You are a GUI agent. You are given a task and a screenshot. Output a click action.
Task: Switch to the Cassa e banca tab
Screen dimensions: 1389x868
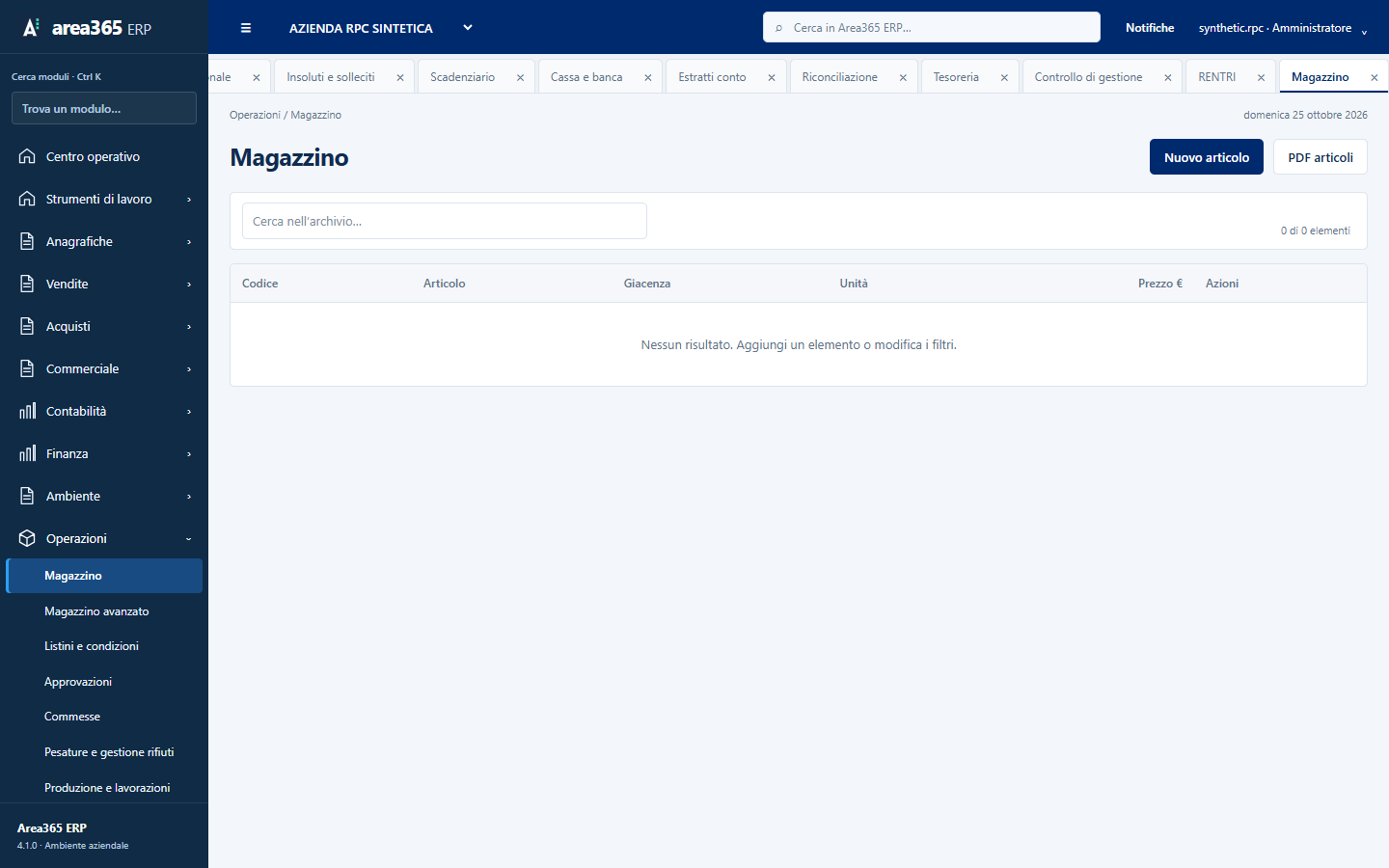pos(586,77)
